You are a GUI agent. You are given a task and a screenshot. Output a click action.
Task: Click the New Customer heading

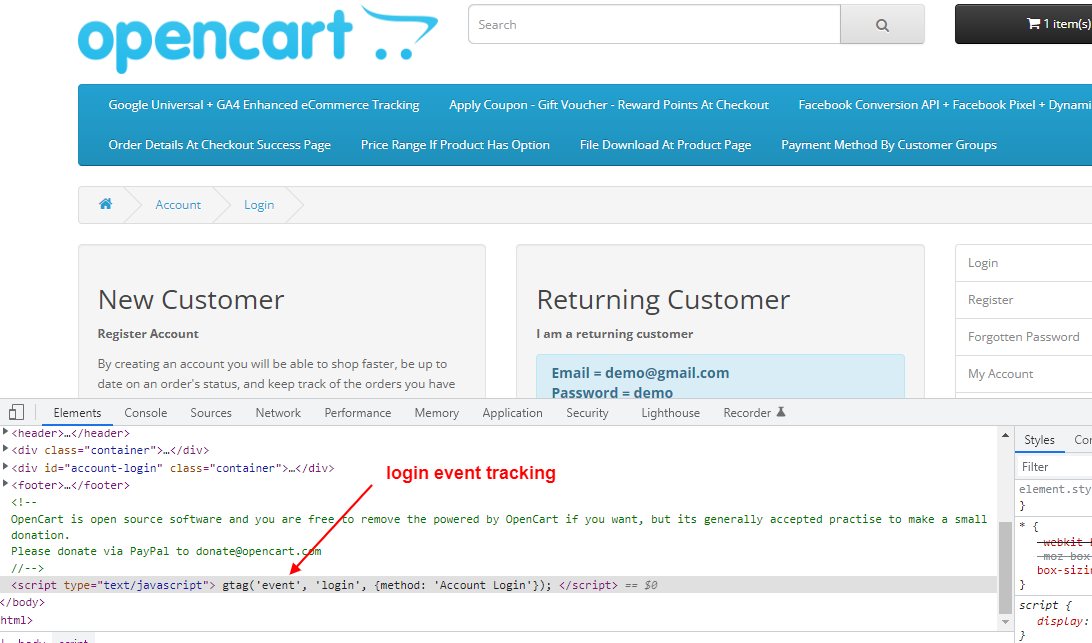(191, 300)
